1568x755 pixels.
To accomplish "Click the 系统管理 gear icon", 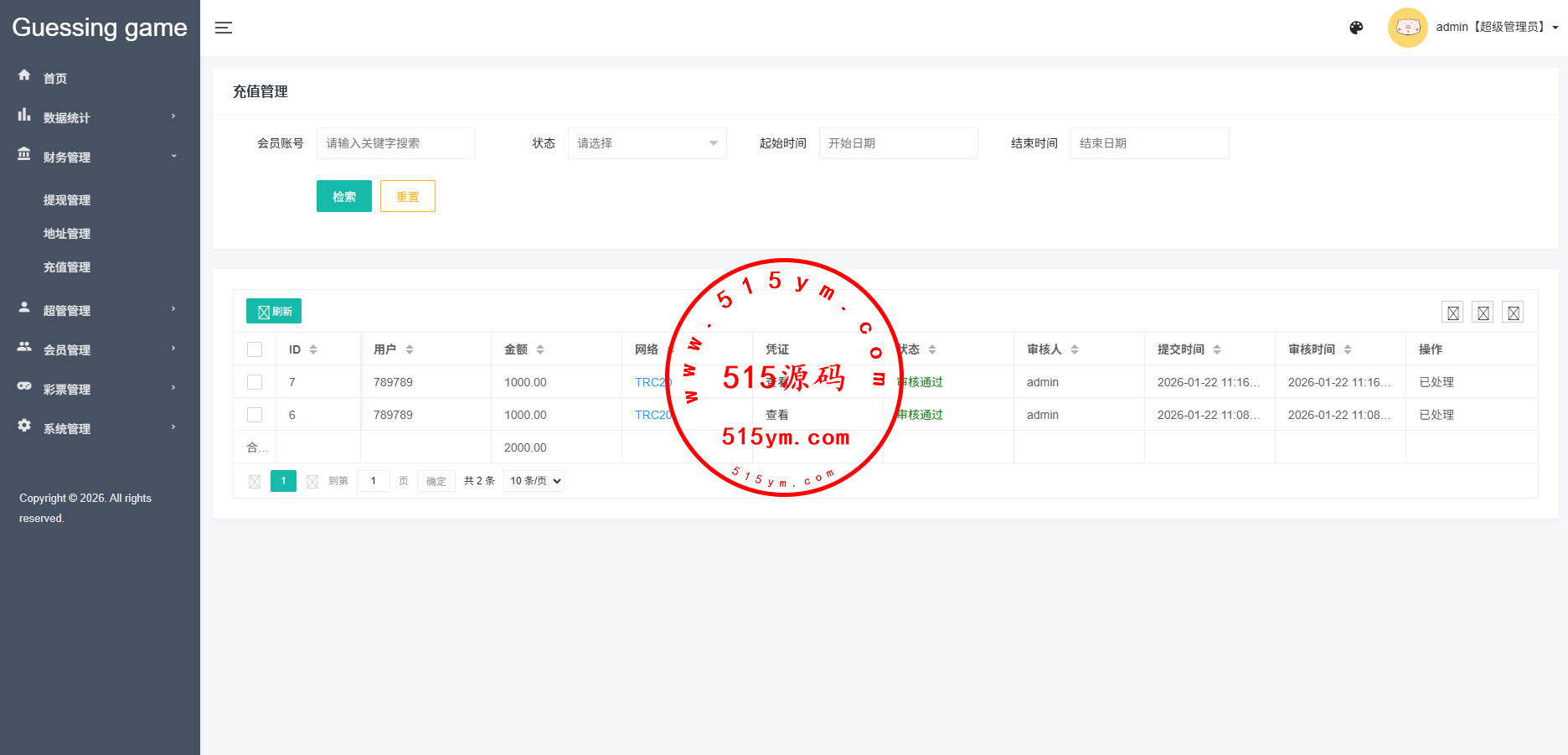I will [24, 426].
